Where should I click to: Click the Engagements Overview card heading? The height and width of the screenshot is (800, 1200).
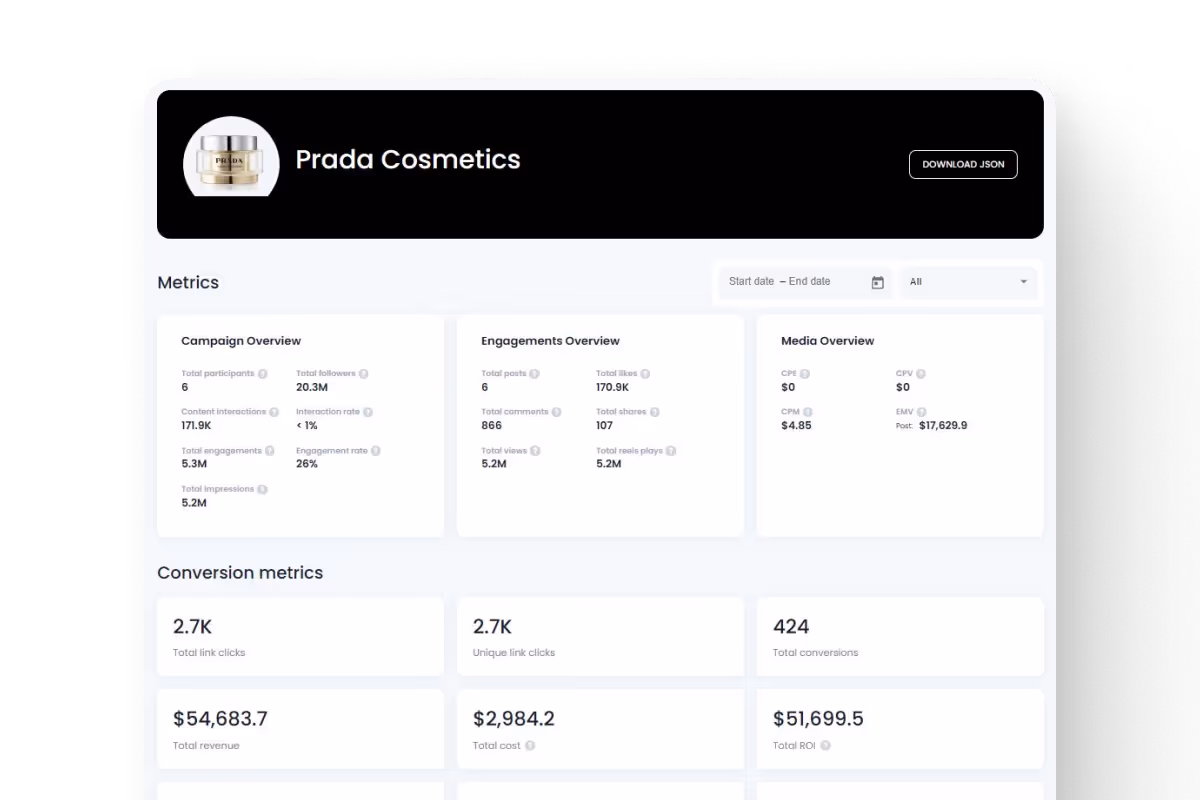pyautogui.click(x=550, y=341)
